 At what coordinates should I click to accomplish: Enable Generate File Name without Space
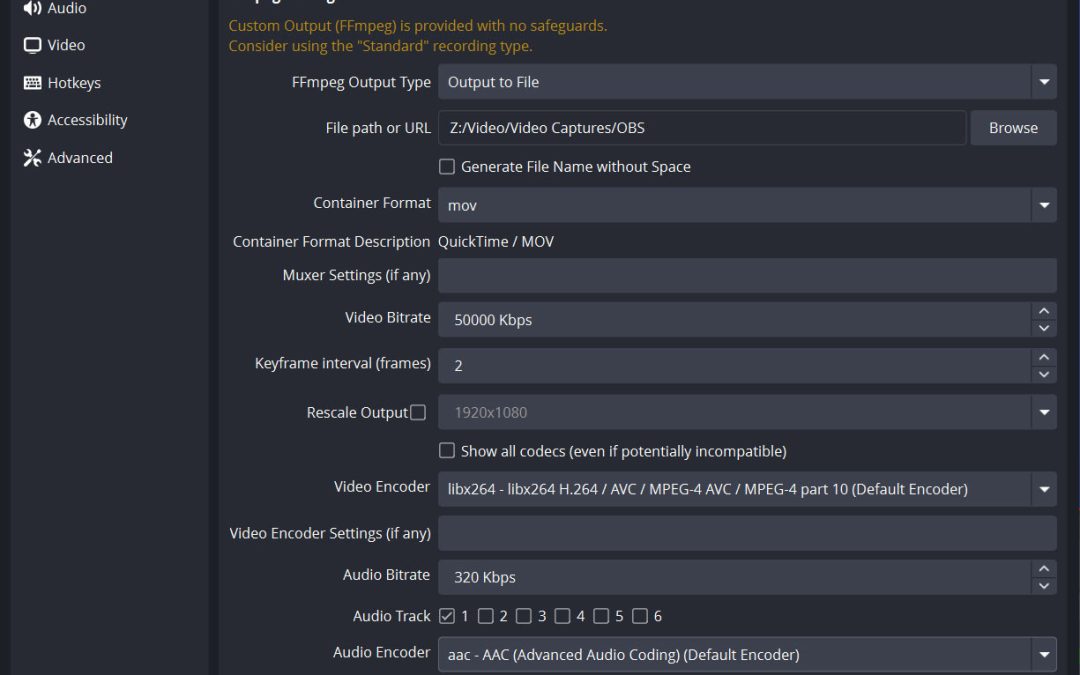click(447, 167)
